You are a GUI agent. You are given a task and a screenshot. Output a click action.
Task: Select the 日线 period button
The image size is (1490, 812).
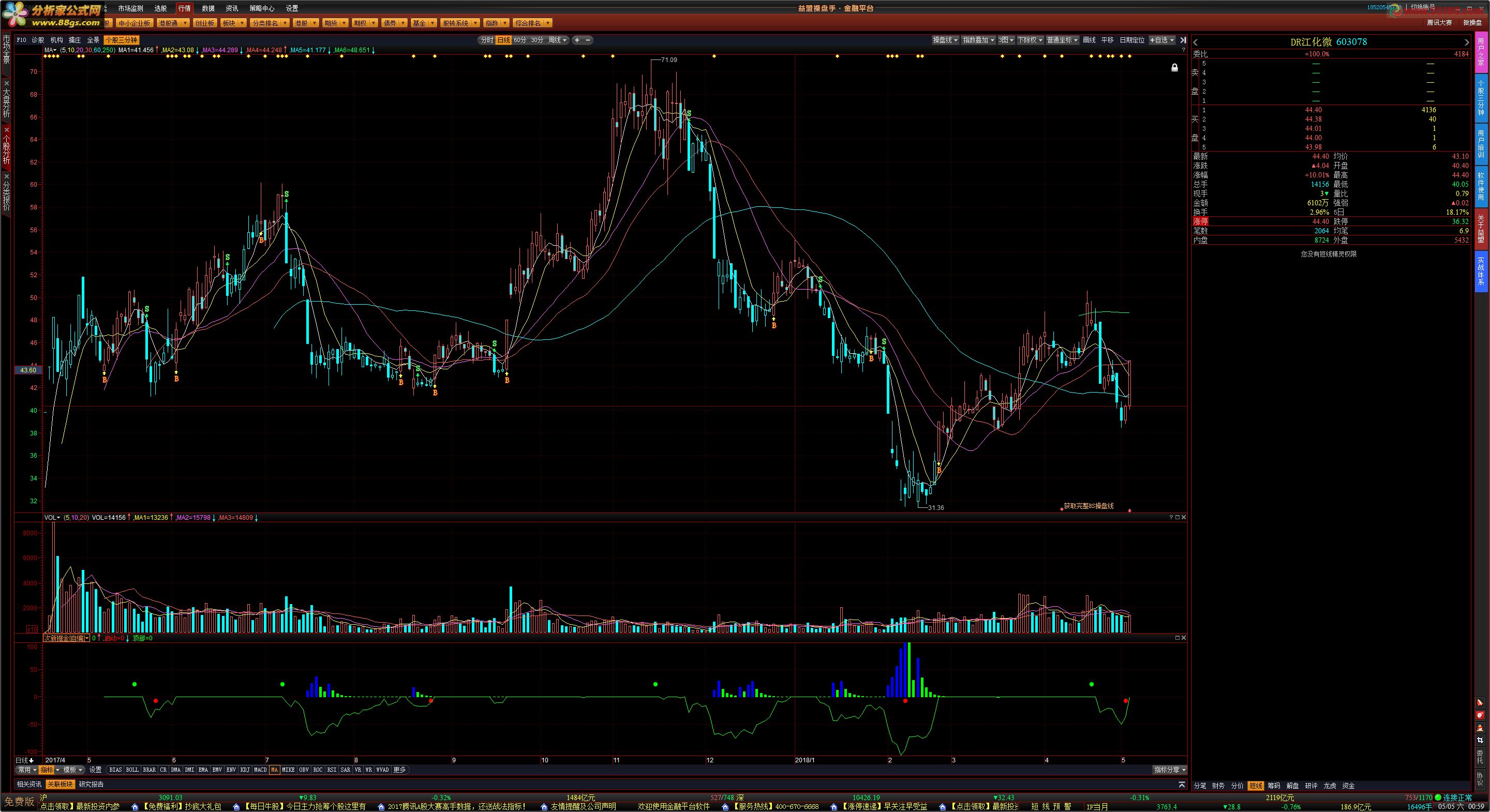(503, 40)
